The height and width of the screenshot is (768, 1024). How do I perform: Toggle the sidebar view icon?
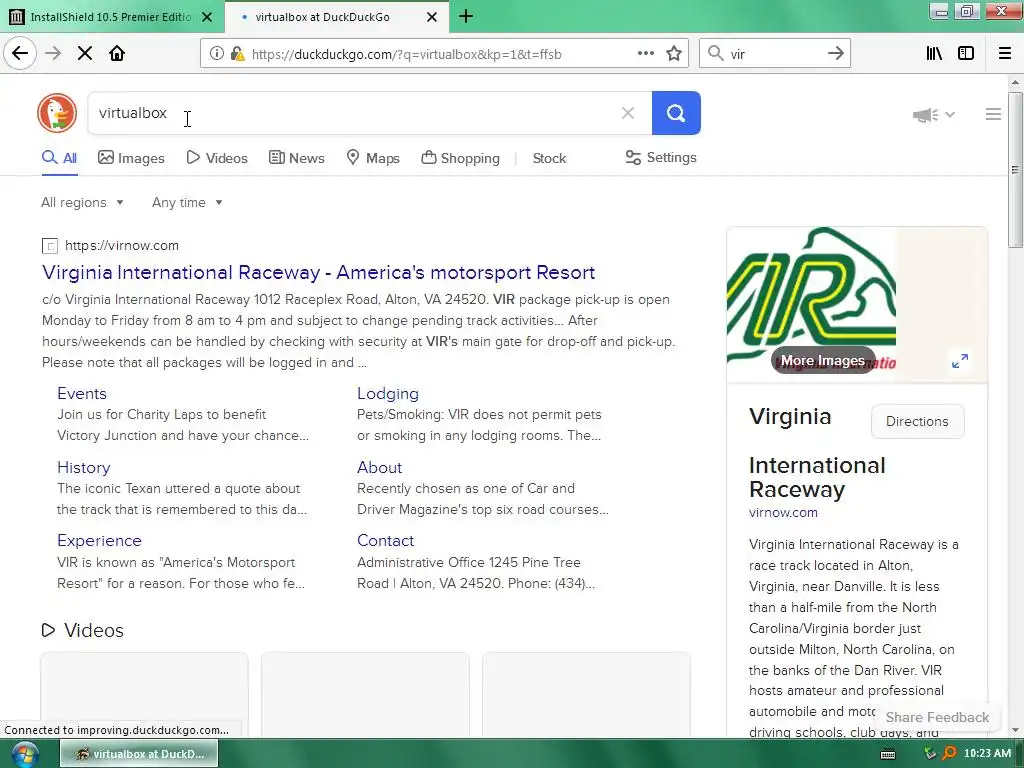pyautogui.click(x=966, y=54)
